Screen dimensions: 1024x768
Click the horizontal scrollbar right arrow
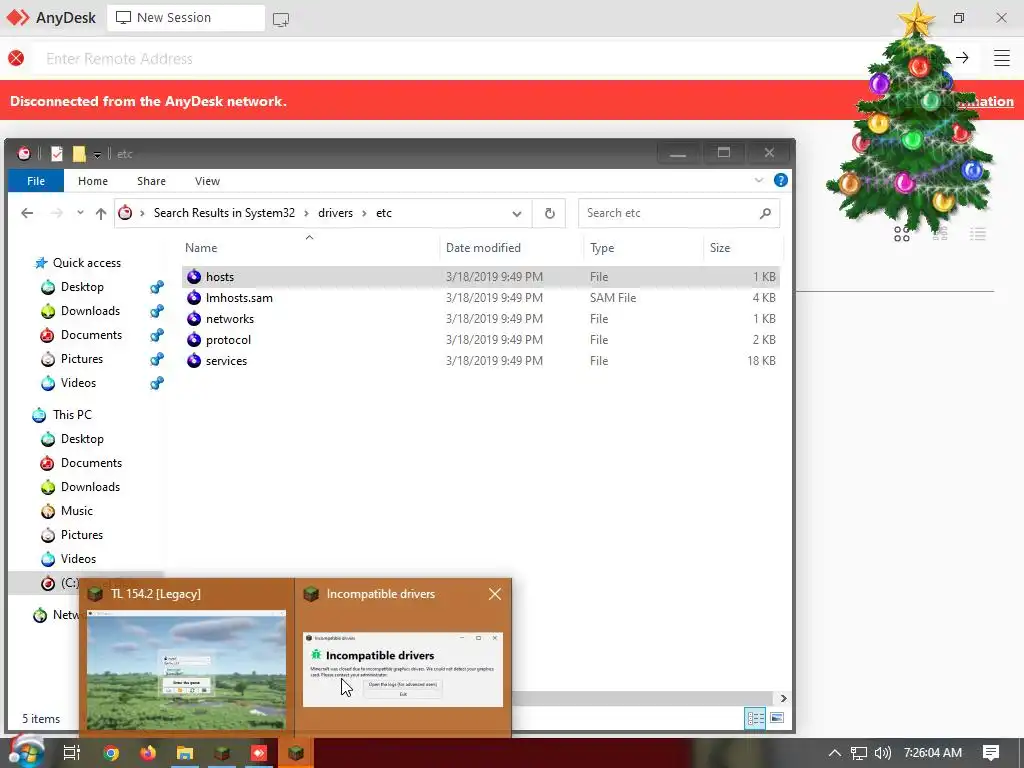pos(783,698)
